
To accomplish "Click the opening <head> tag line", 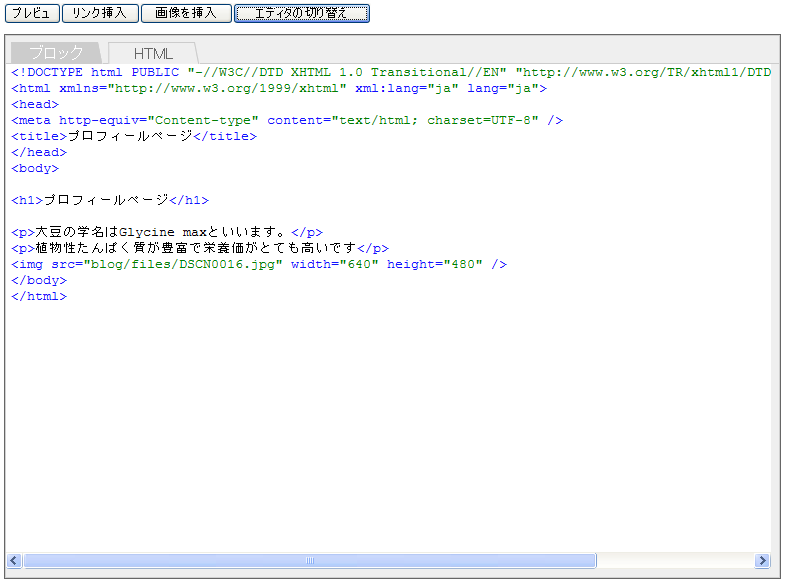I will coord(35,105).
